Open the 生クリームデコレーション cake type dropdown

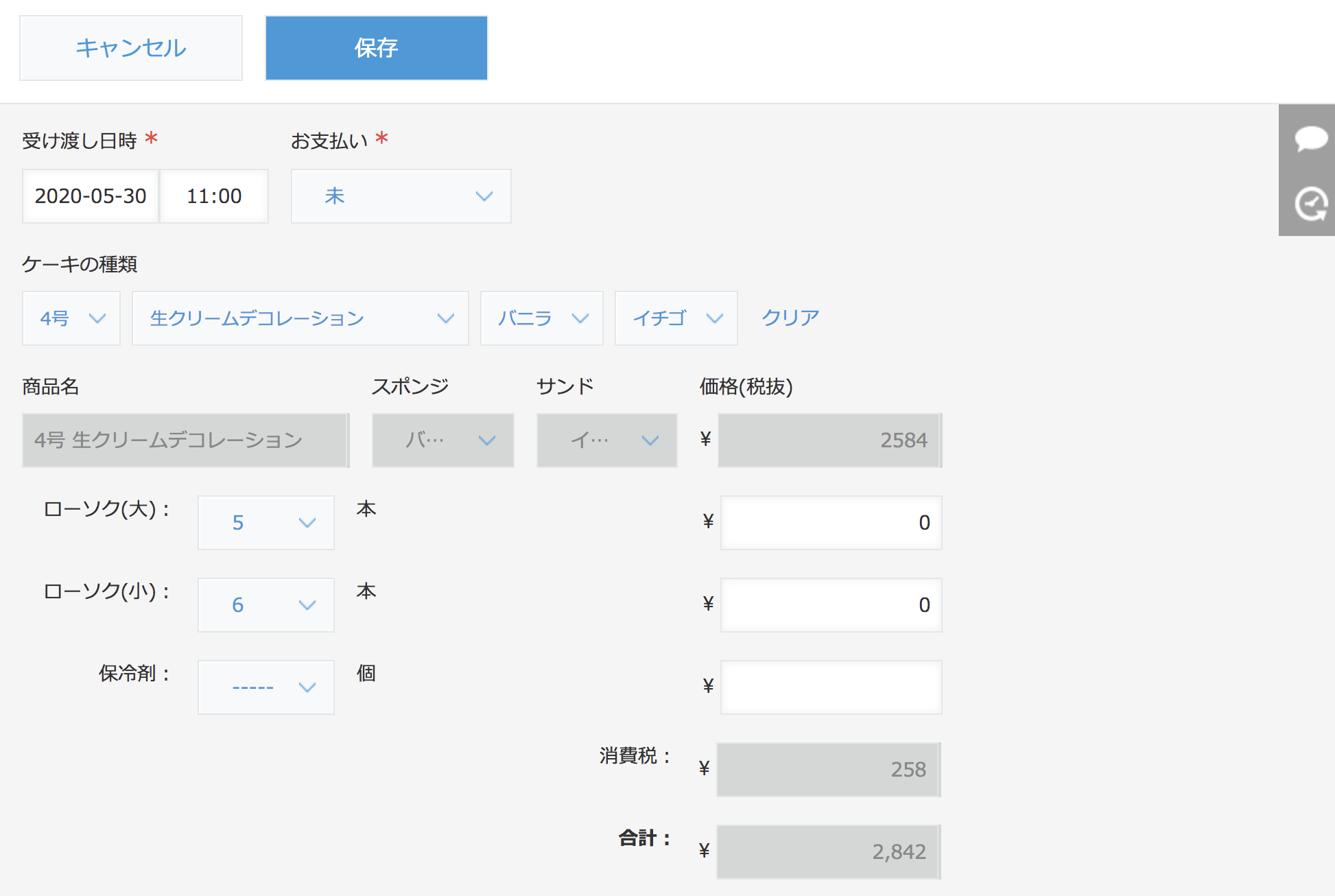pos(300,318)
